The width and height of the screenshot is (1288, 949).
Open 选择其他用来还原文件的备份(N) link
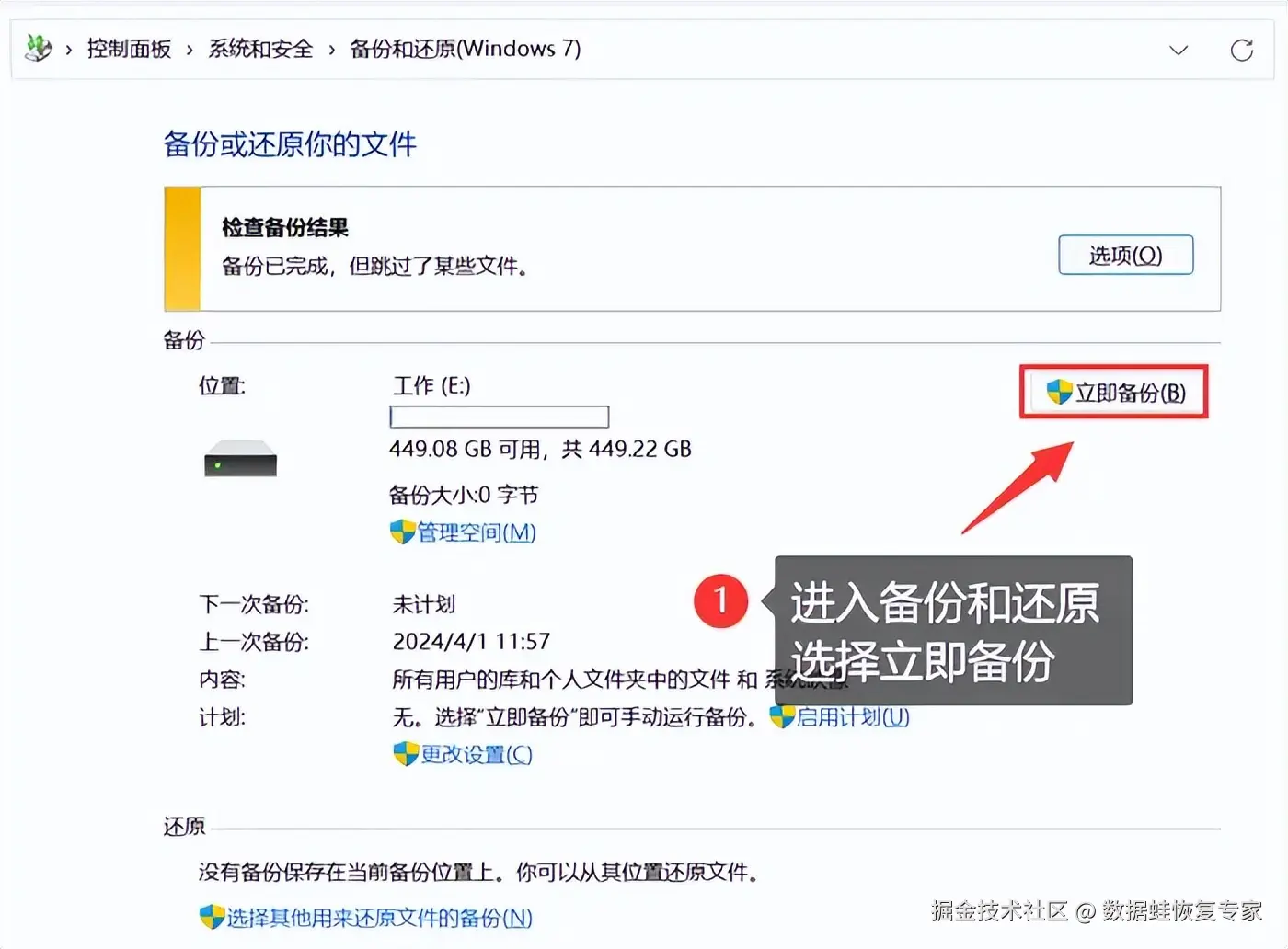(380, 918)
